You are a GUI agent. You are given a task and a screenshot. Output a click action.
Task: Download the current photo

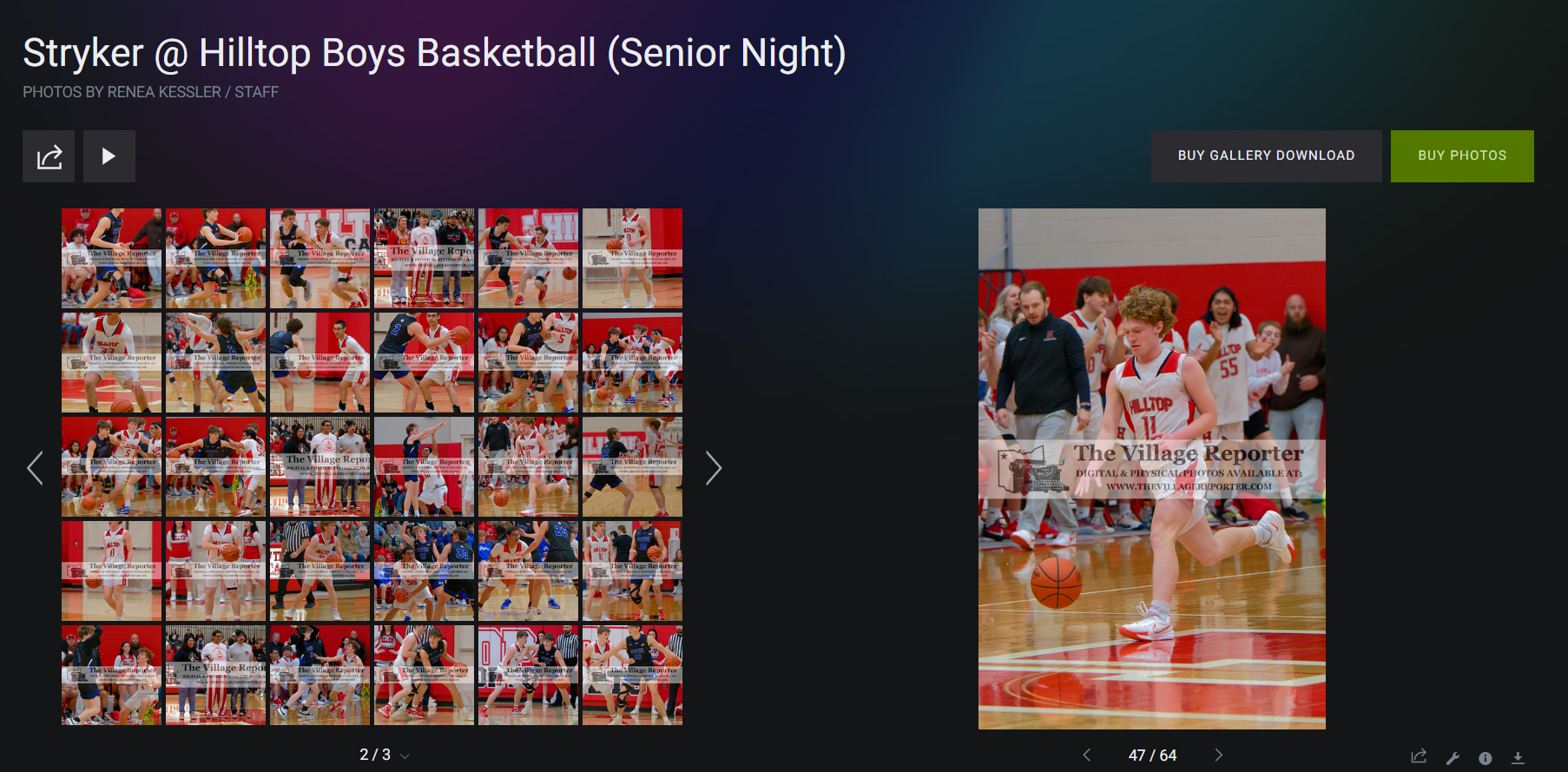coord(1518,758)
